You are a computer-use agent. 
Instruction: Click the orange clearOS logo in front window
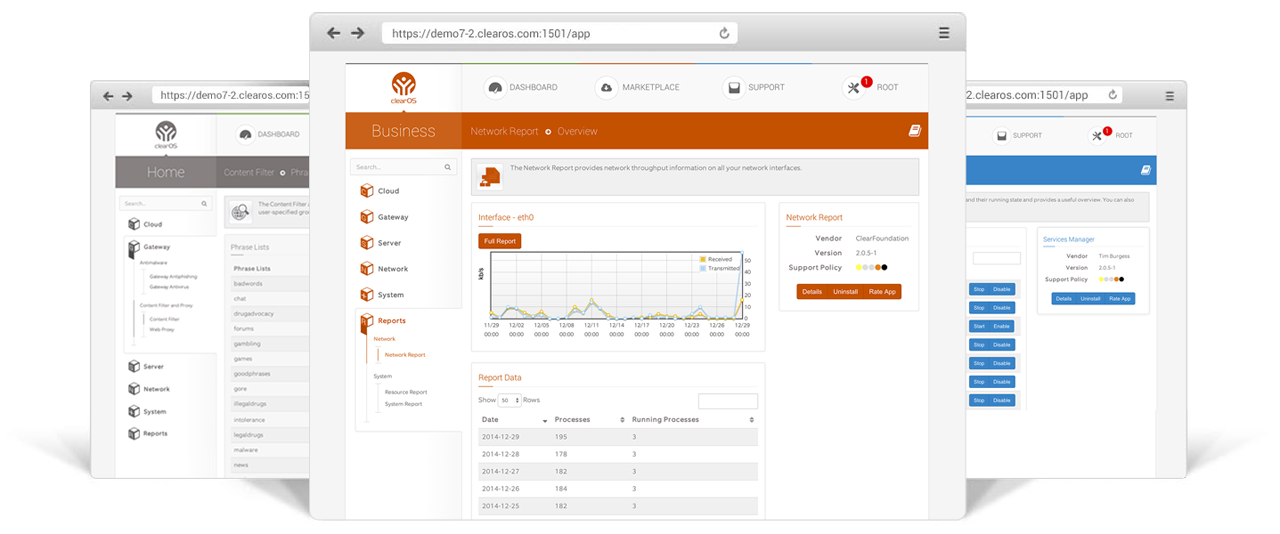(403, 88)
